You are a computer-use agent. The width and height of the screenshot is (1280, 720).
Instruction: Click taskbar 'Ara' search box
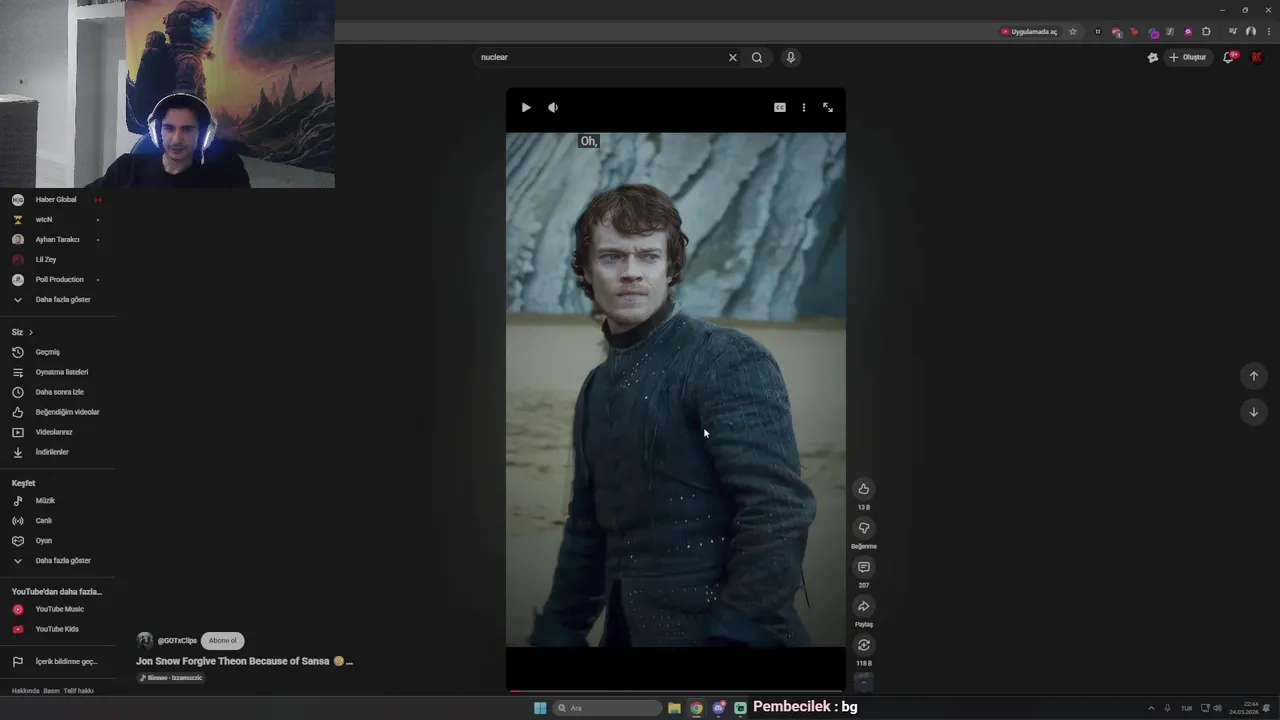coord(608,708)
